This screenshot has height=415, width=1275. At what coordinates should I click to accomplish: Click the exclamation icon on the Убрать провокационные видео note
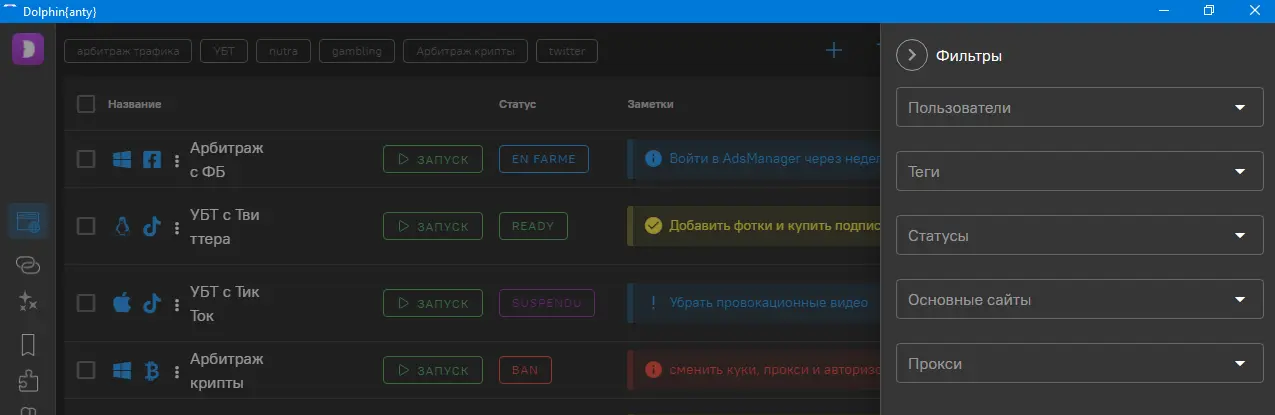654,303
